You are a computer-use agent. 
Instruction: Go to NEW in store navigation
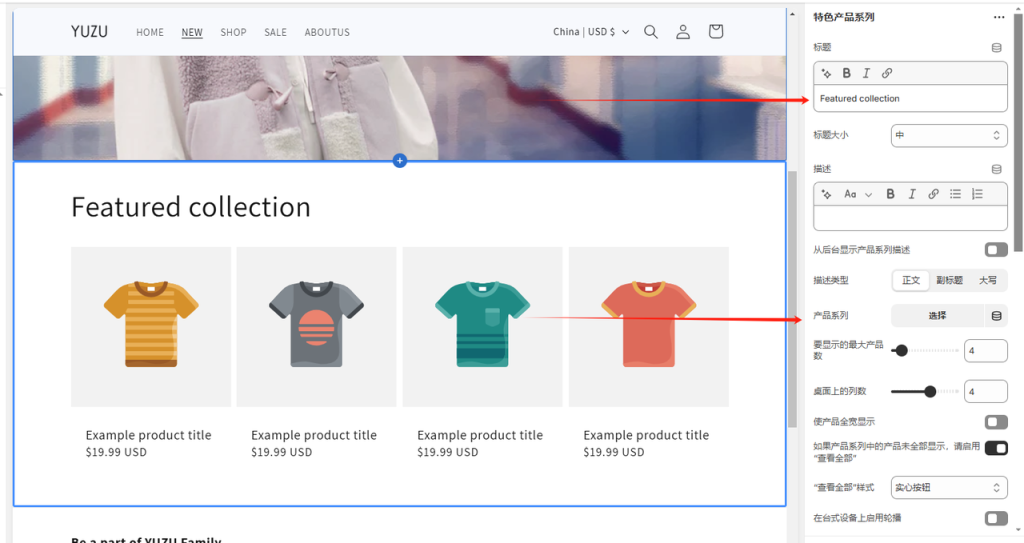(192, 32)
